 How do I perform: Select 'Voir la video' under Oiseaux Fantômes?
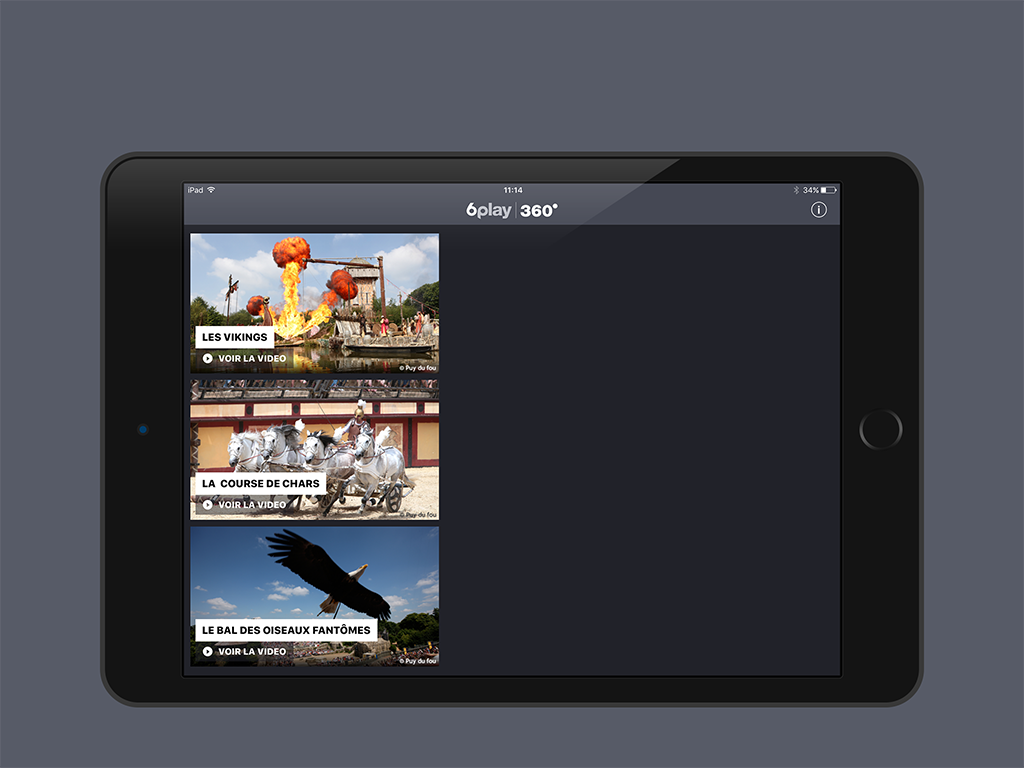coord(252,652)
